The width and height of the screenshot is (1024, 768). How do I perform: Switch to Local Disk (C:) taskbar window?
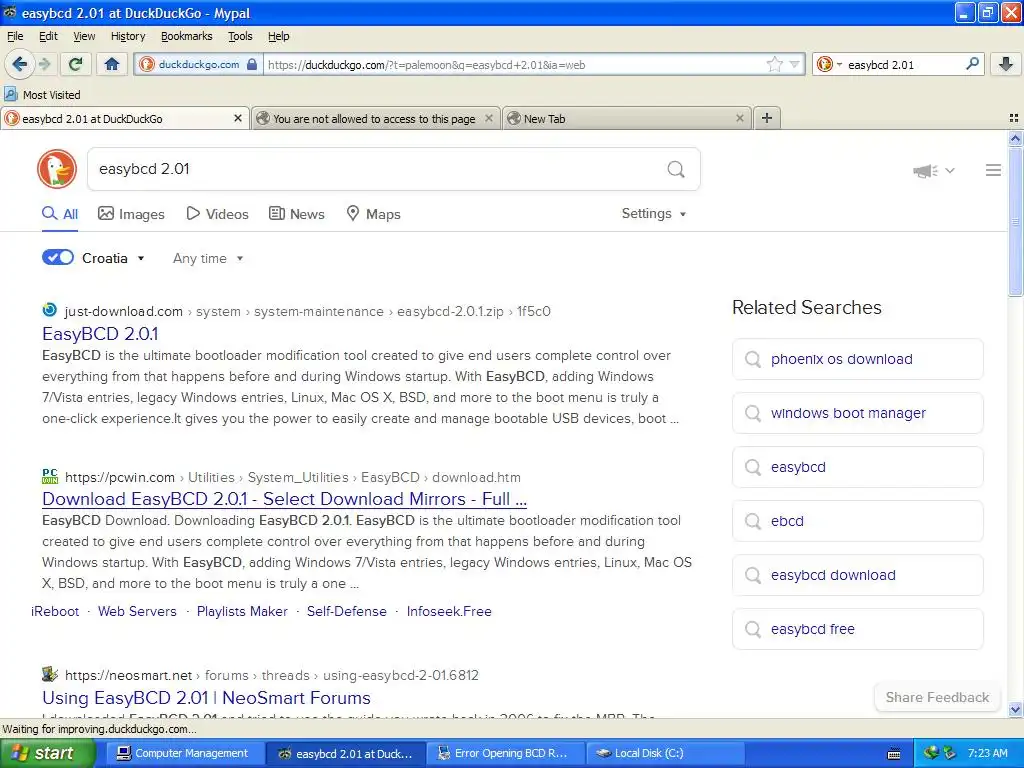(x=665, y=753)
